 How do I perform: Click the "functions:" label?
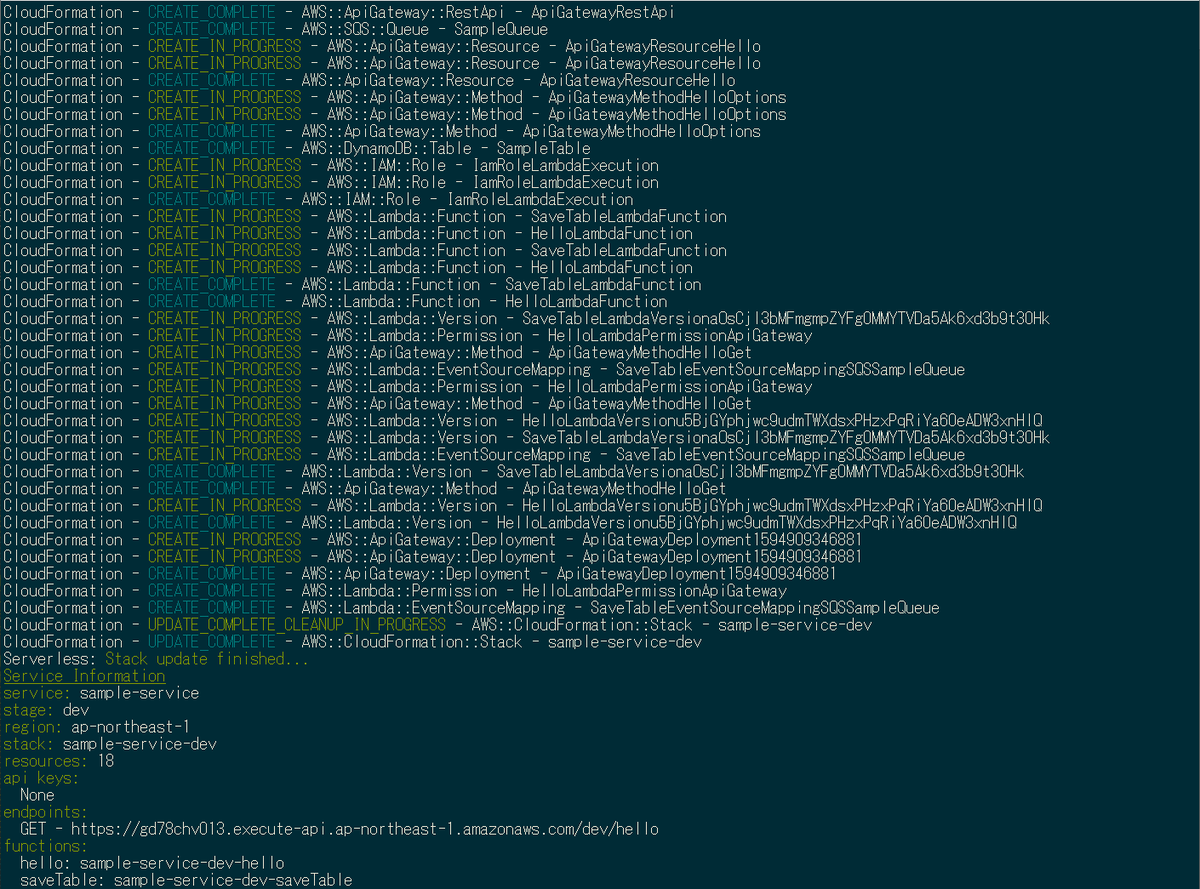(x=46, y=845)
